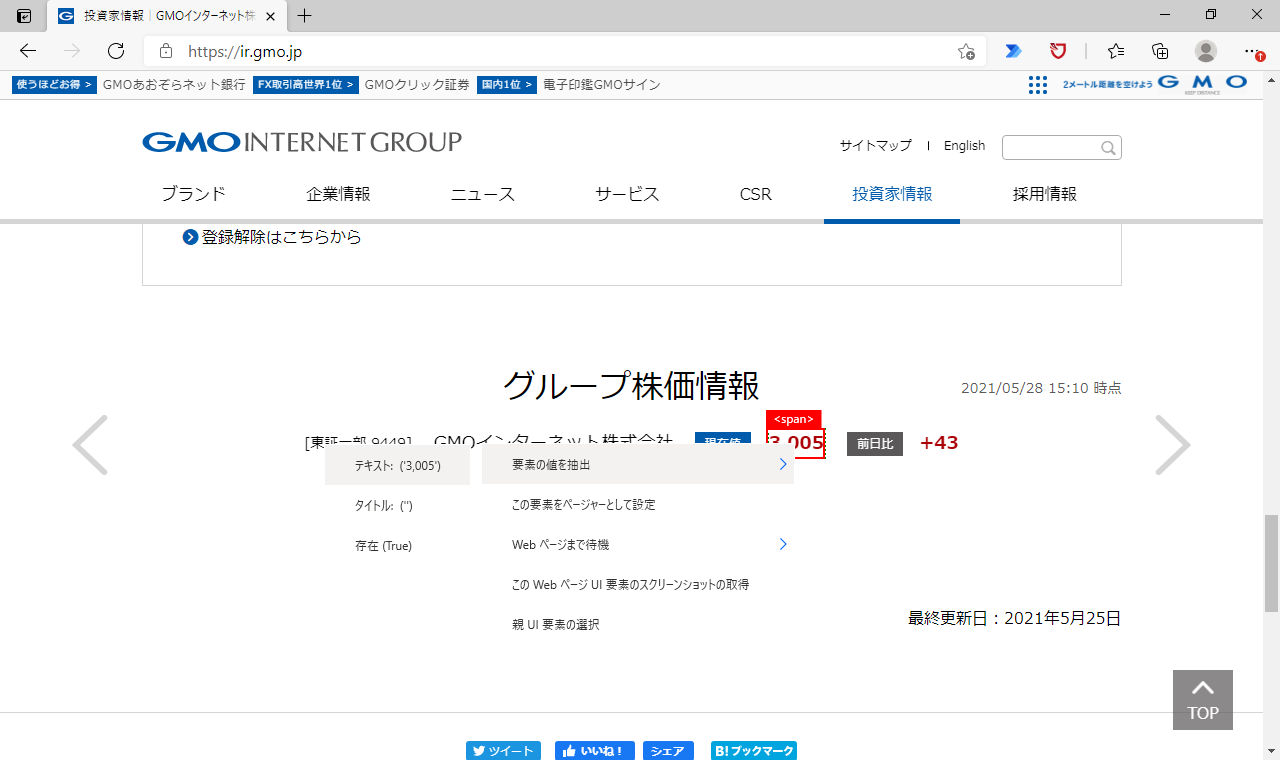This screenshot has height=760, width=1280.
Task: Reload the current page
Action: (116, 51)
